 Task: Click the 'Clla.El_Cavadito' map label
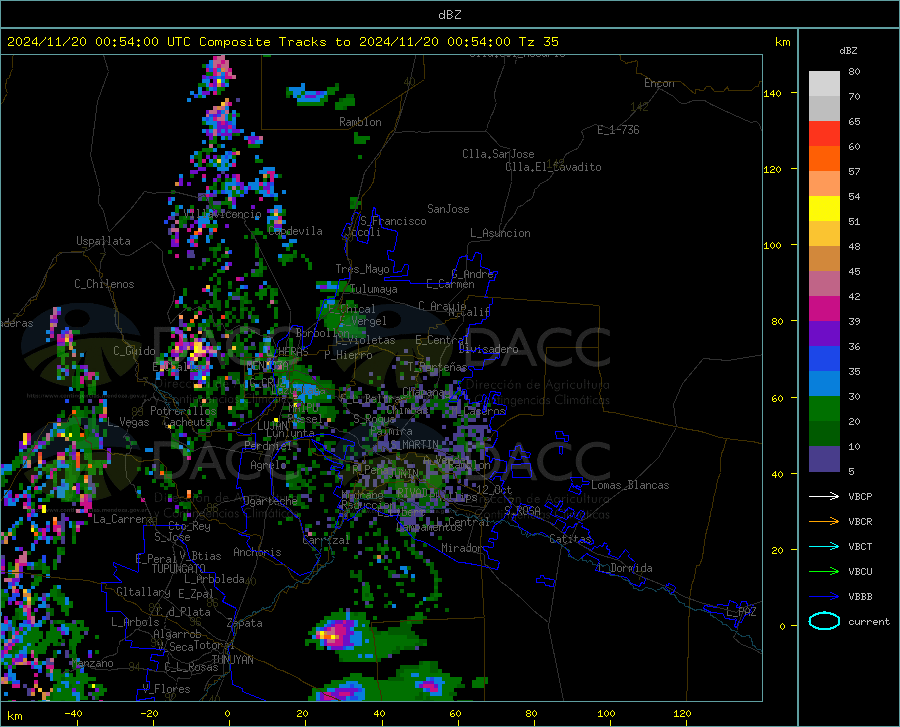[x=553, y=167]
